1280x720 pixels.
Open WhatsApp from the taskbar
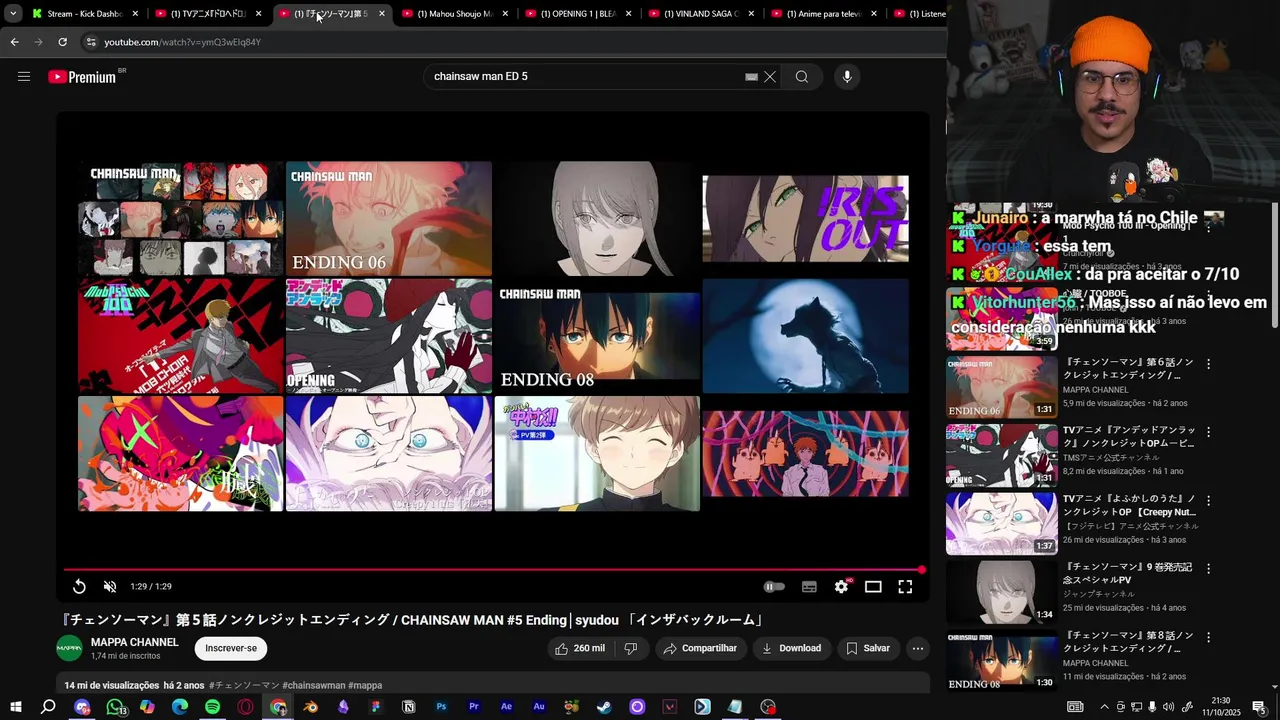[115, 707]
